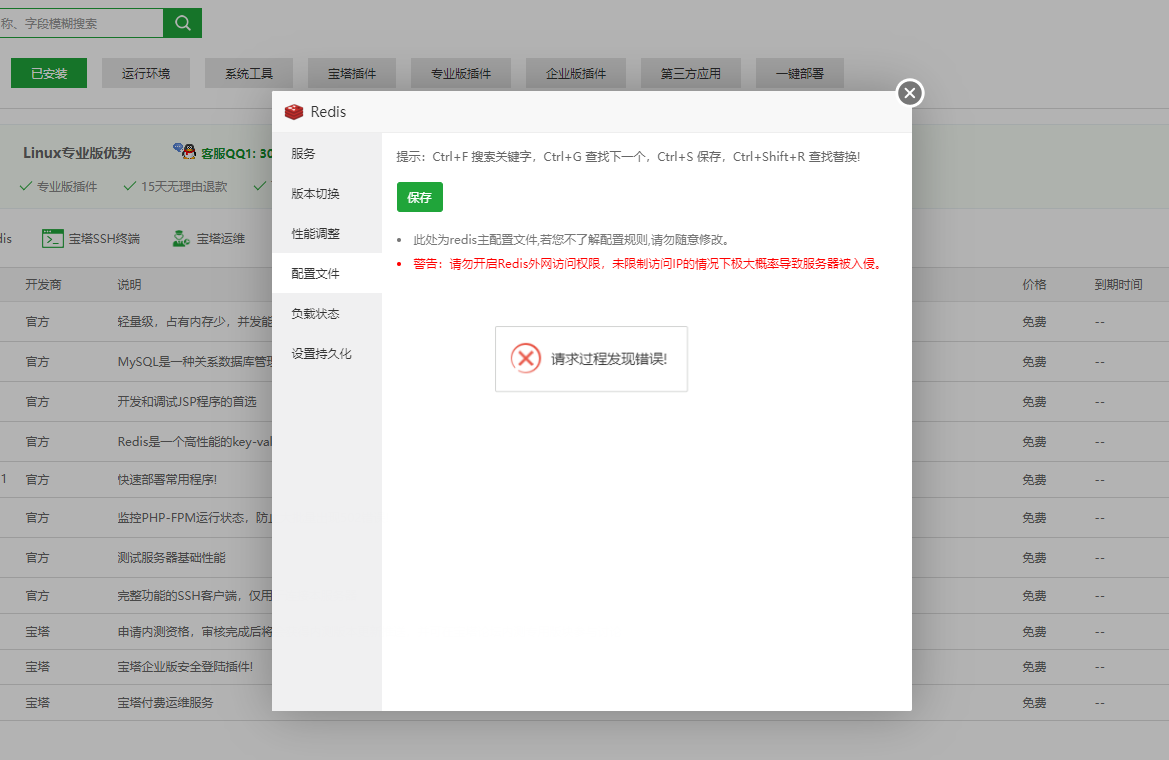Click the 开发商 column header
The image size is (1169, 760).
tap(43, 284)
